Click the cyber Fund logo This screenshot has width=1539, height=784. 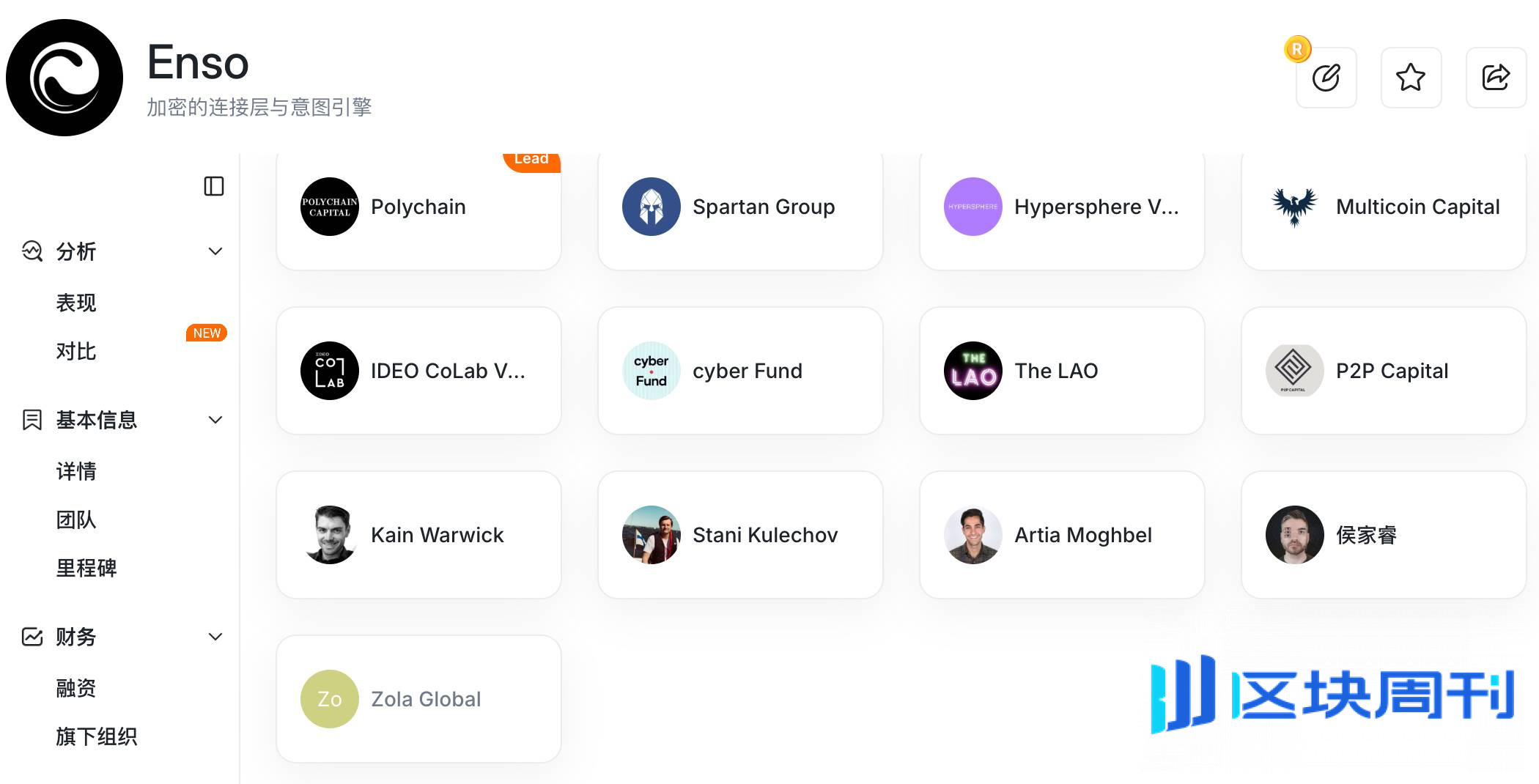[651, 371]
